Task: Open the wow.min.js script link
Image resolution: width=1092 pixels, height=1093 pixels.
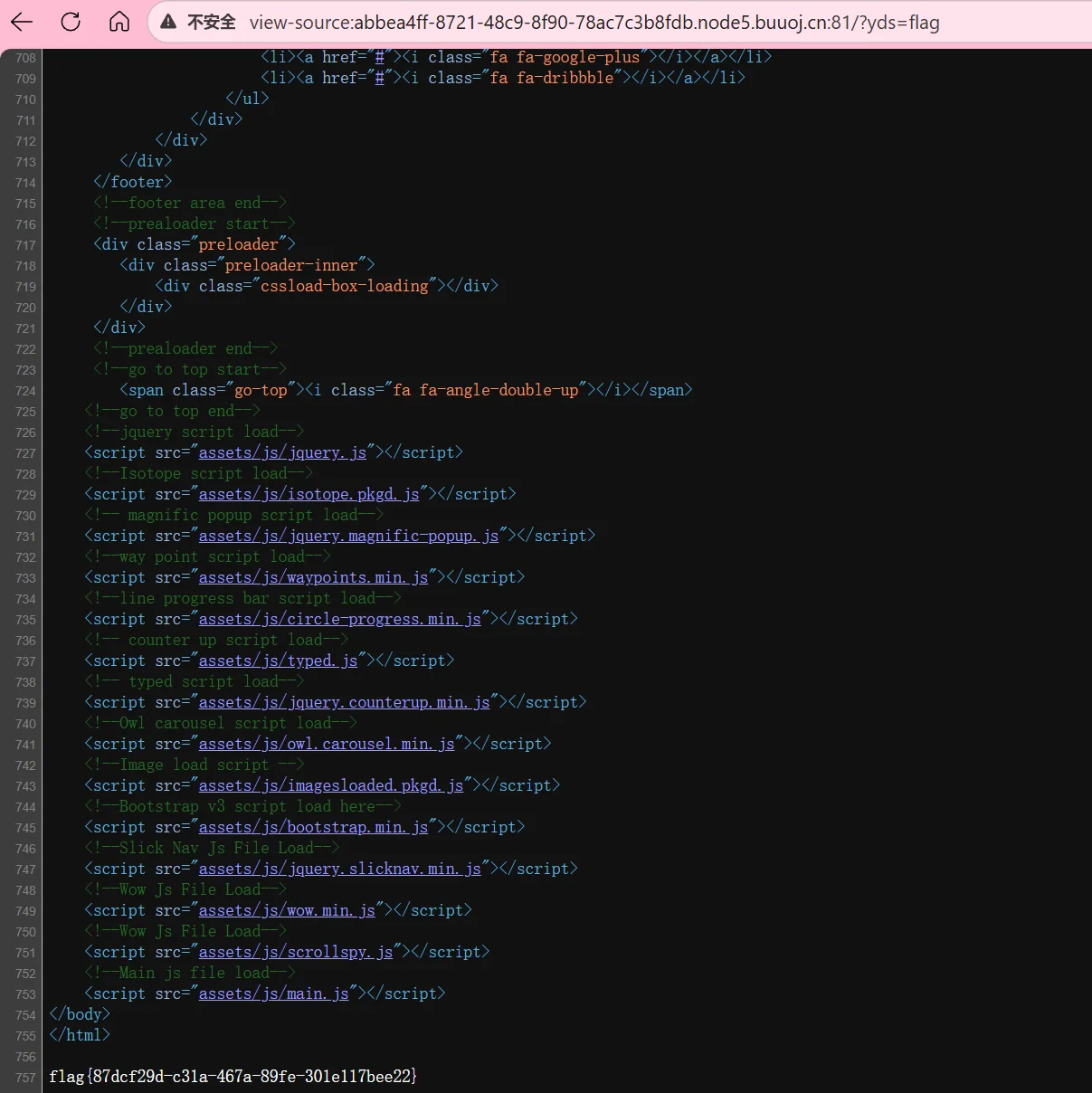Action: [287, 910]
